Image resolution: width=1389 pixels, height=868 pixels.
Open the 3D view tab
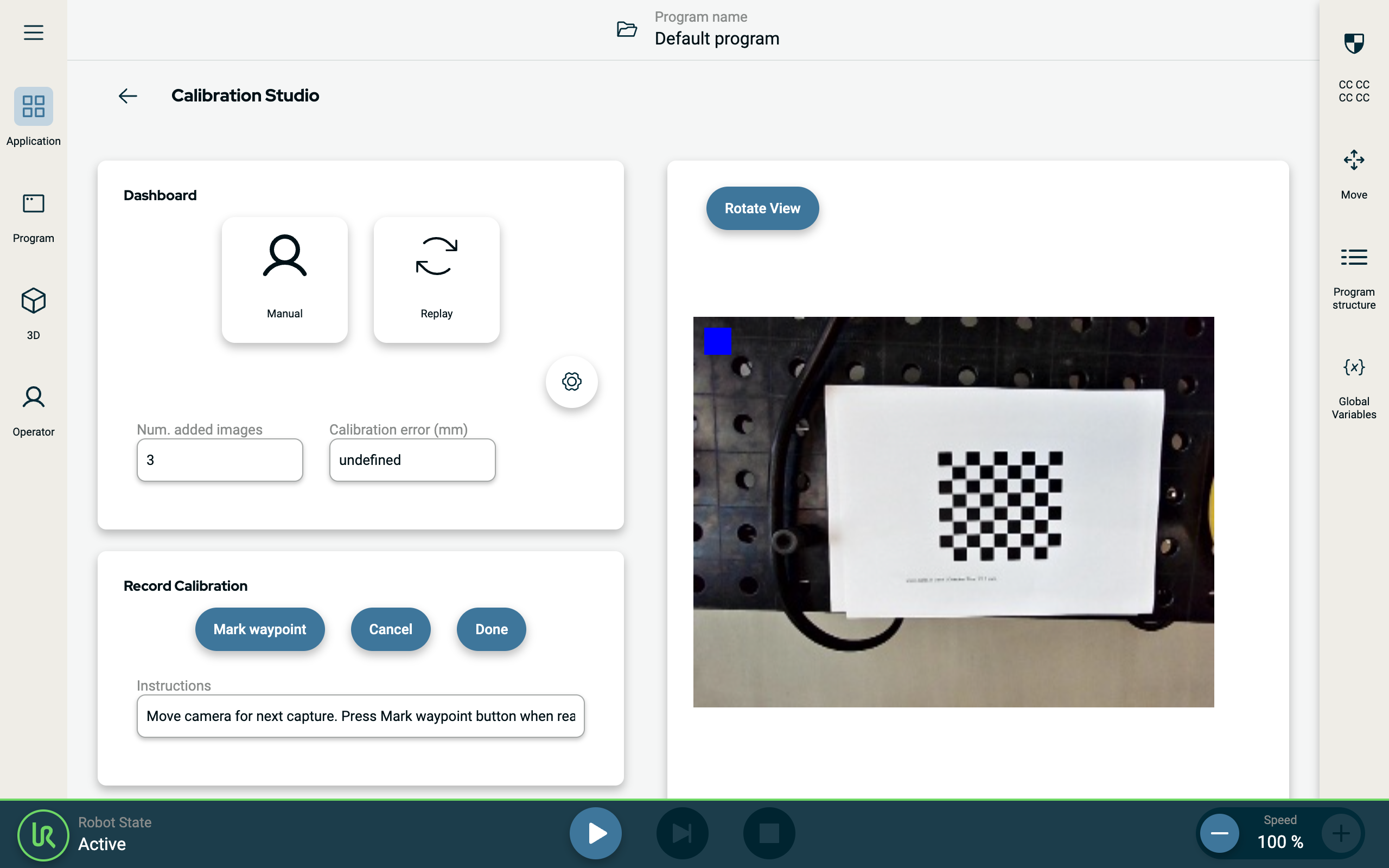pyautogui.click(x=33, y=313)
